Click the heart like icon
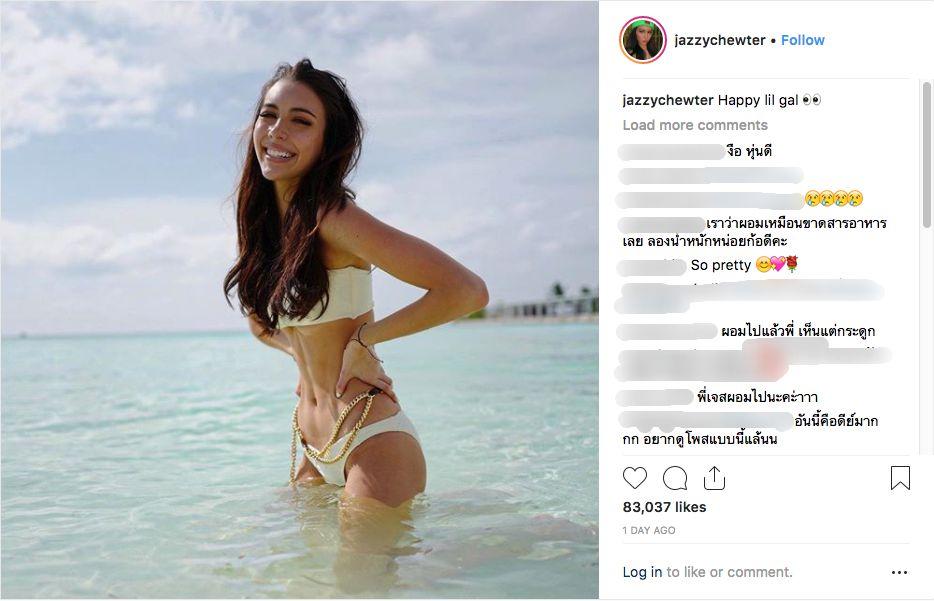 pos(635,478)
